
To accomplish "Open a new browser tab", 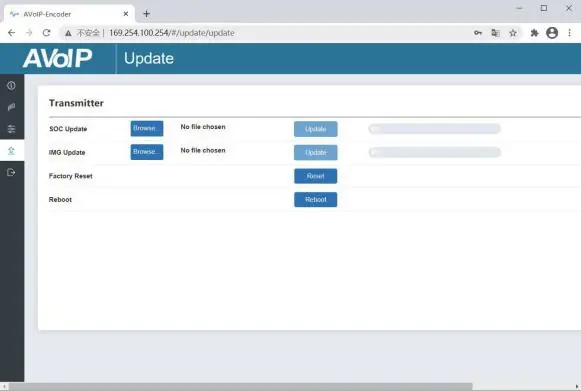I will point(146,14).
